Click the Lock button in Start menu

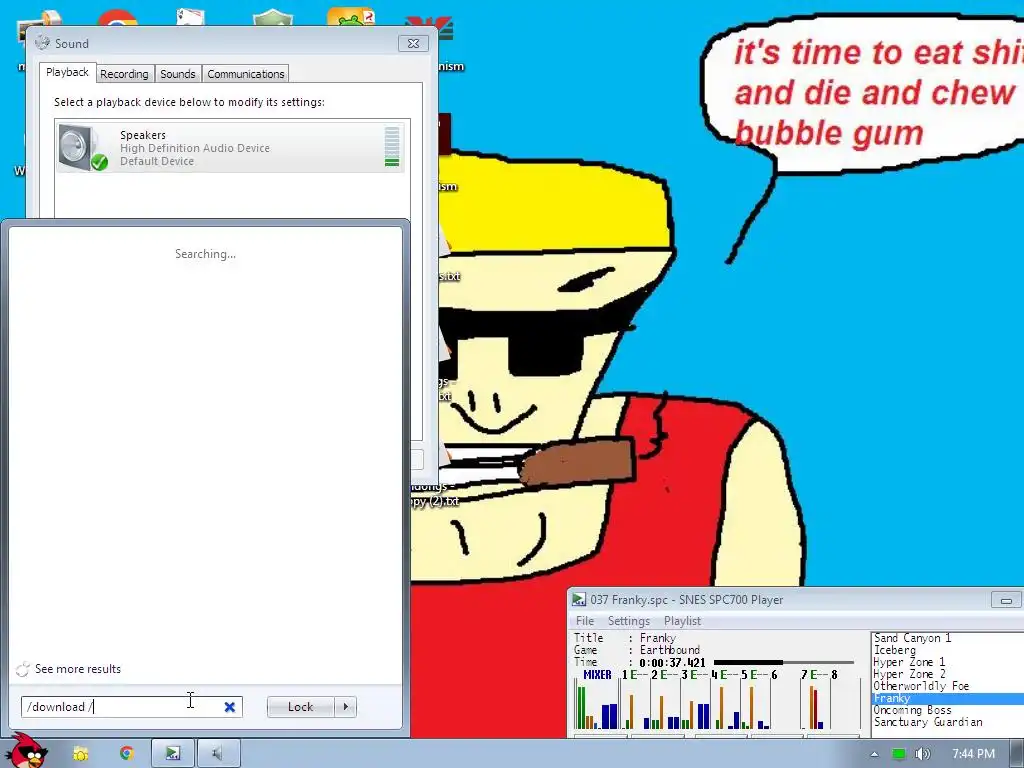pos(300,707)
